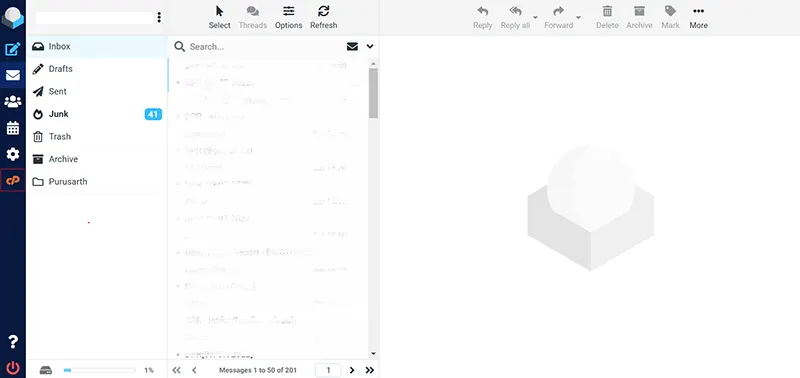Open the Contacts icon in sidebar
The height and width of the screenshot is (378, 800).
[13, 102]
